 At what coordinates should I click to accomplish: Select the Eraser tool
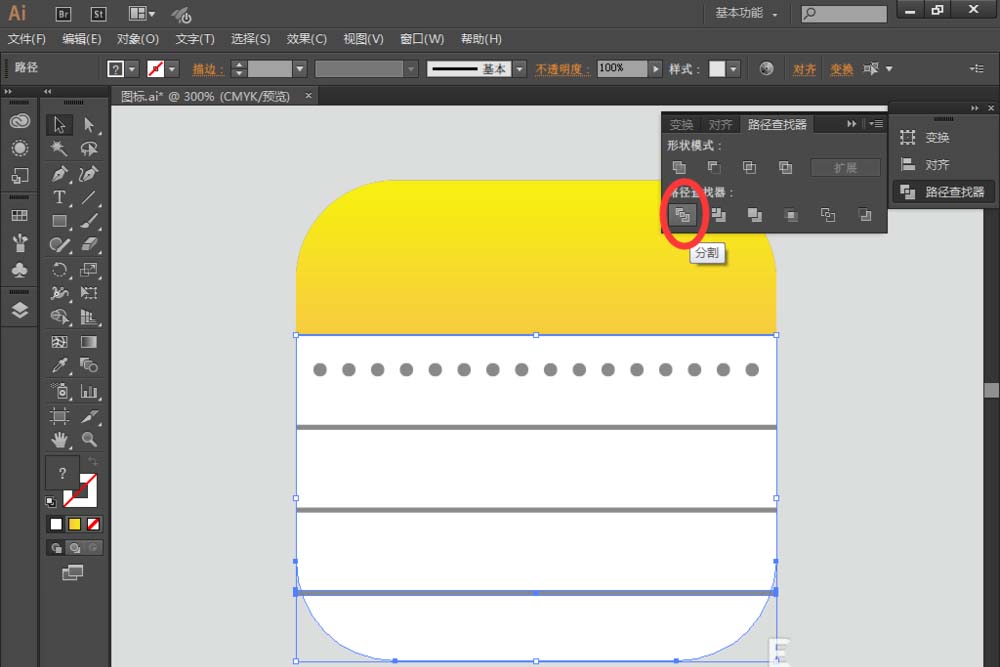tap(89, 245)
